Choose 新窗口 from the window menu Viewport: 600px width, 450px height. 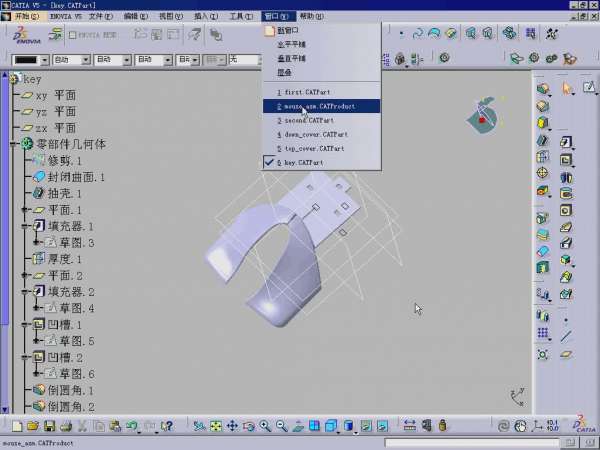tap(321, 30)
